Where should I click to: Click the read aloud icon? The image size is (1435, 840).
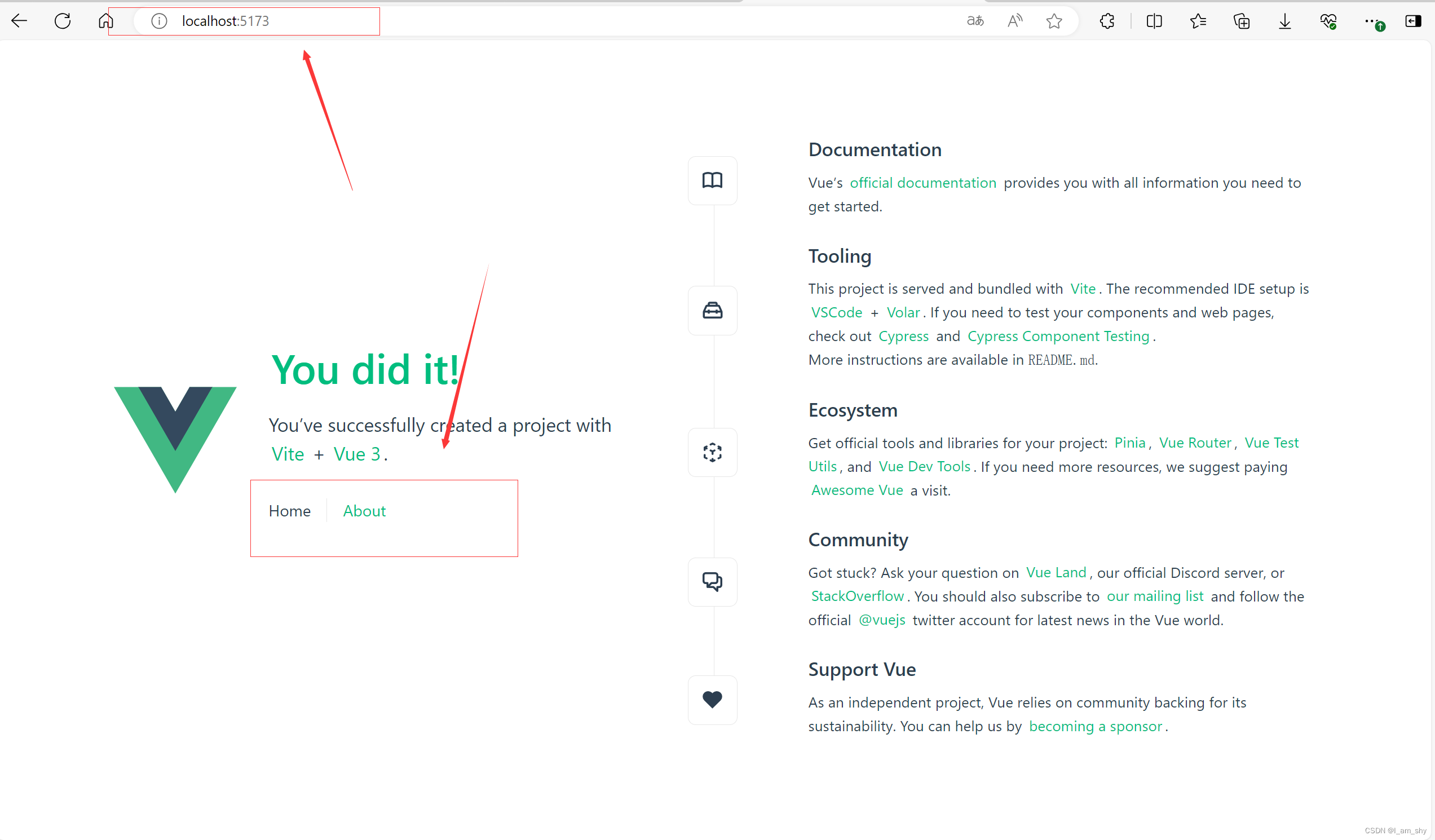tap(1015, 21)
